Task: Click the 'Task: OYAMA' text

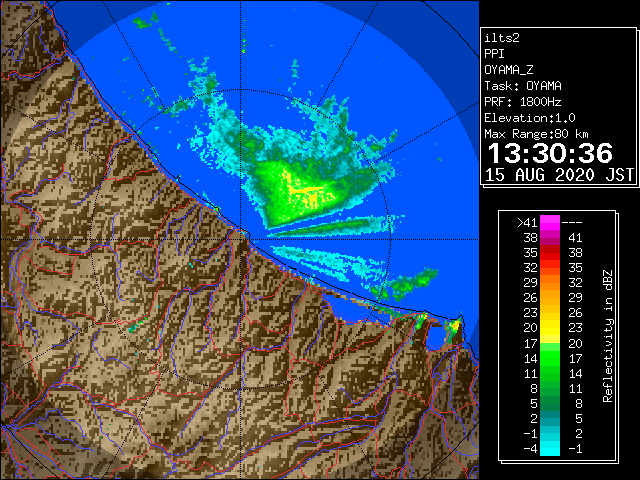Action: coord(523,86)
